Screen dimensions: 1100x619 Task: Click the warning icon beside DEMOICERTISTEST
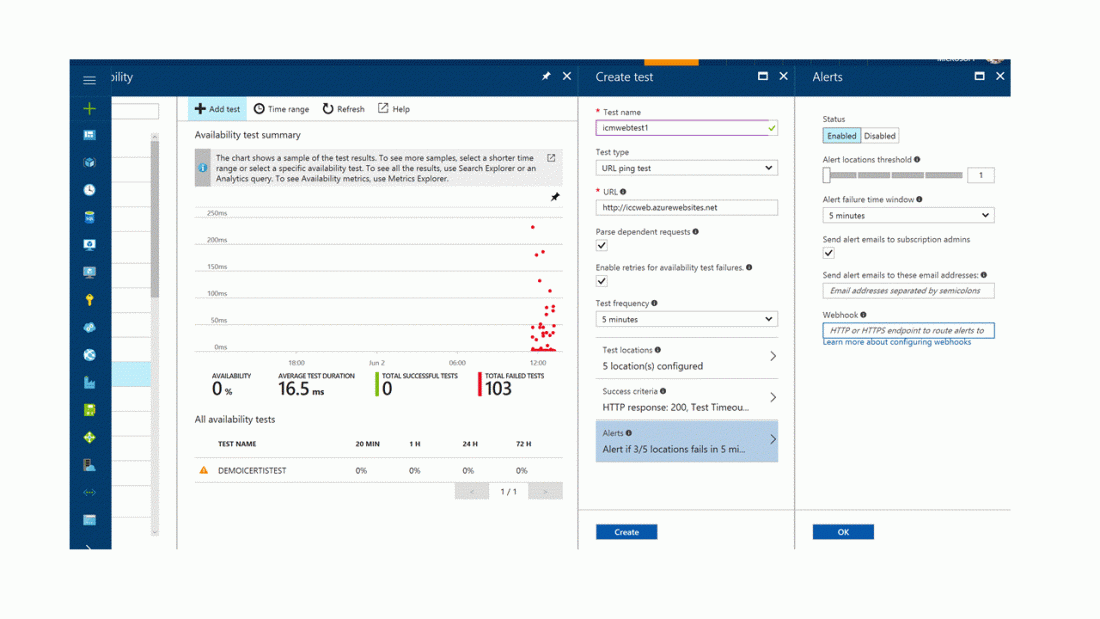pos(204,470)
